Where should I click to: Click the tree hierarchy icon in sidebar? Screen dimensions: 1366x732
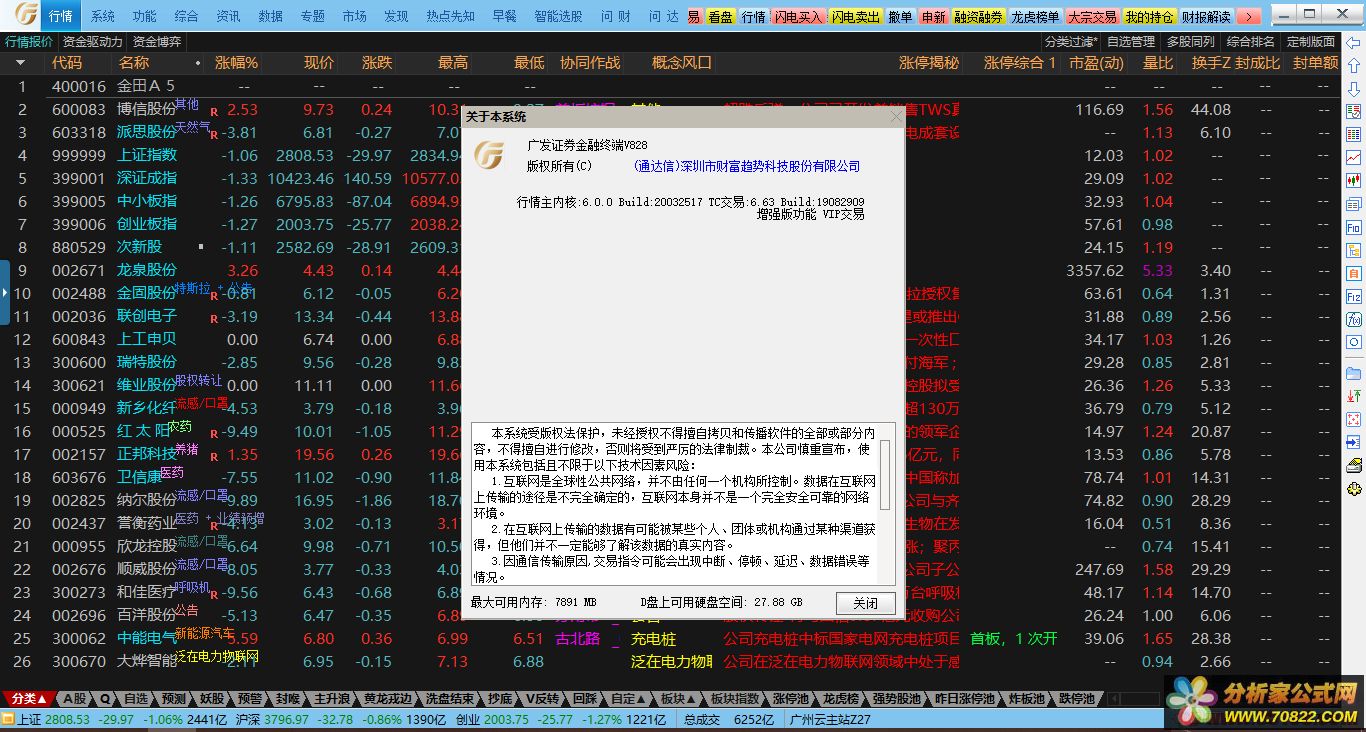tap(1353, 250)
